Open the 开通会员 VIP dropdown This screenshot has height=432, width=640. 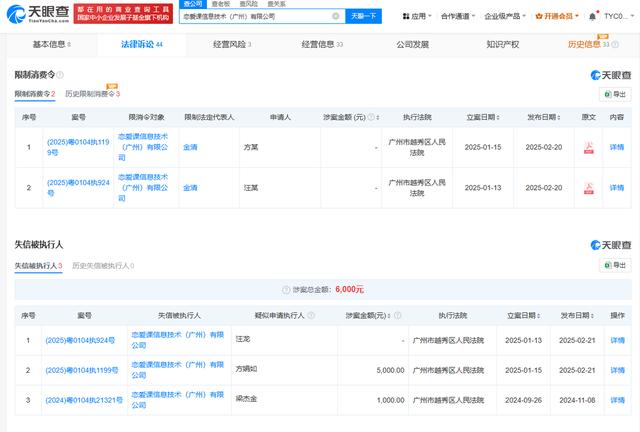tap(557, 16)
